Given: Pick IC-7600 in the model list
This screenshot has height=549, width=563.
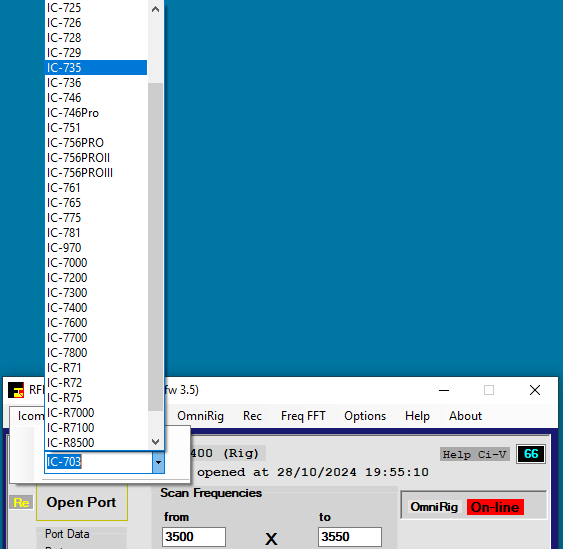Looking at the screenshot, I should coord(96,323).
